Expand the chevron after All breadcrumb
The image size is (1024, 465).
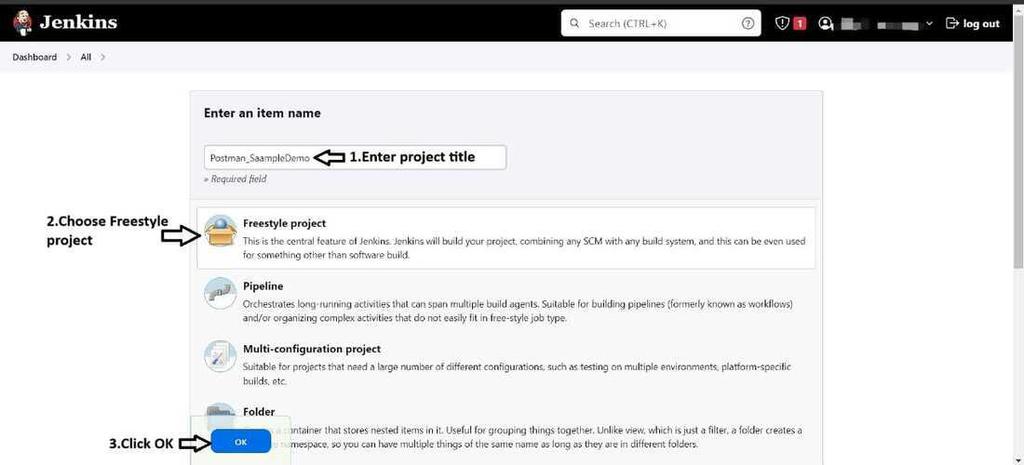click(x=102, y=57)
